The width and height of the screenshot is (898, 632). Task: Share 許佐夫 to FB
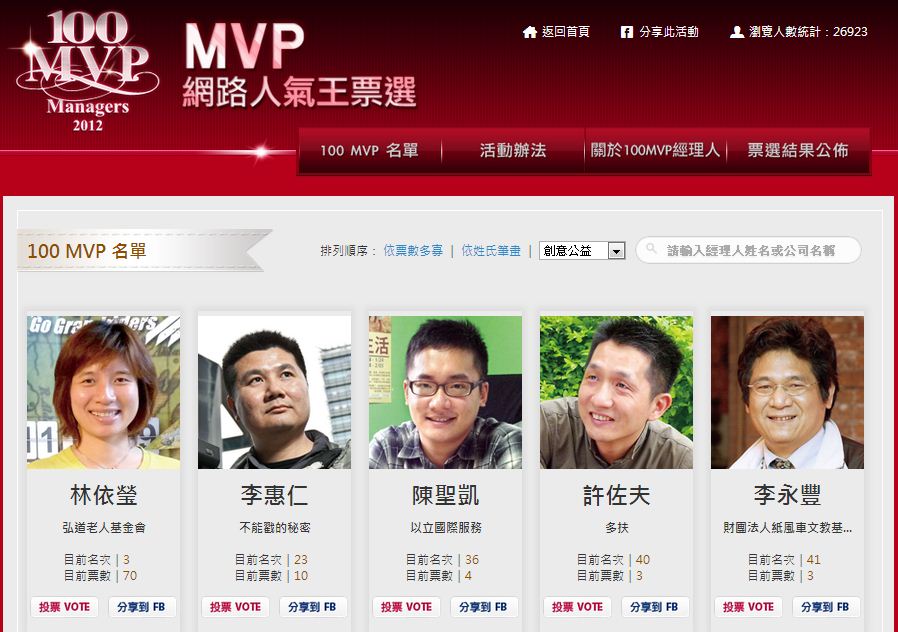(654, 607)
